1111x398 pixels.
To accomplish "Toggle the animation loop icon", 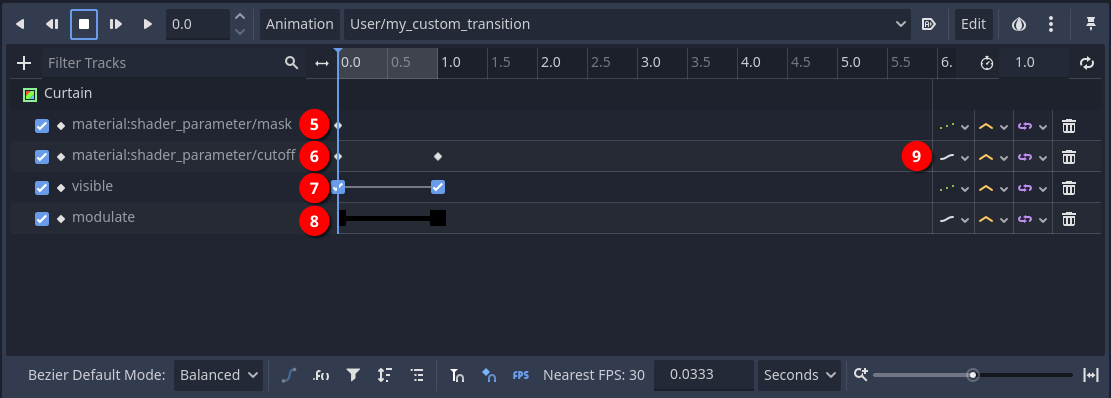I will tap(1087, 63).
